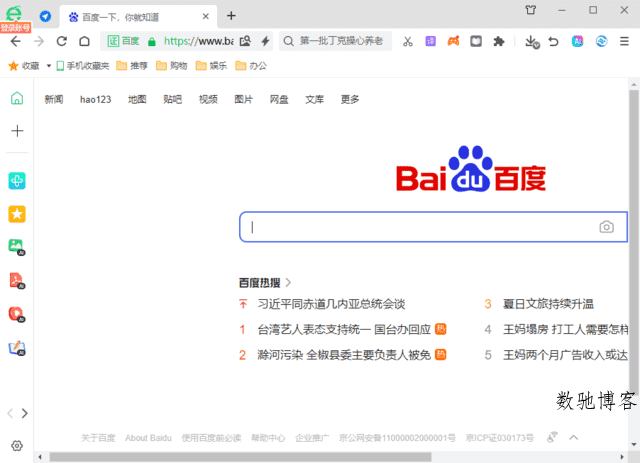This screenshot has width=640, height=463.
Task: Open 手机收藏夹 bookmark folder
Action: 83,66
